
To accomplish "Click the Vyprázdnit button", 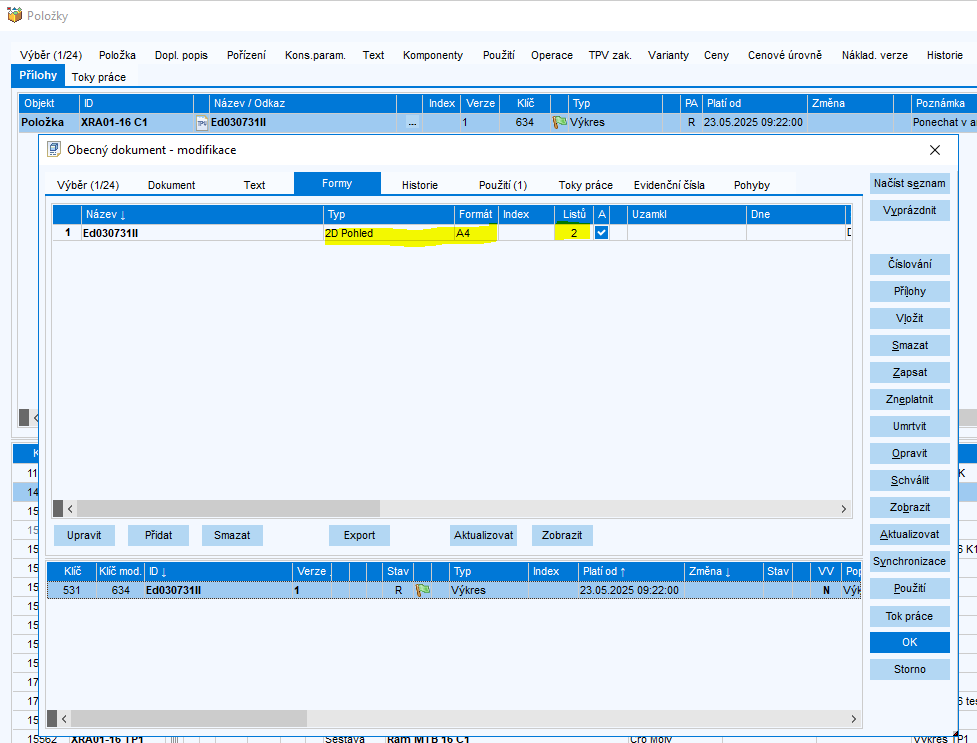I will [910, 210].
